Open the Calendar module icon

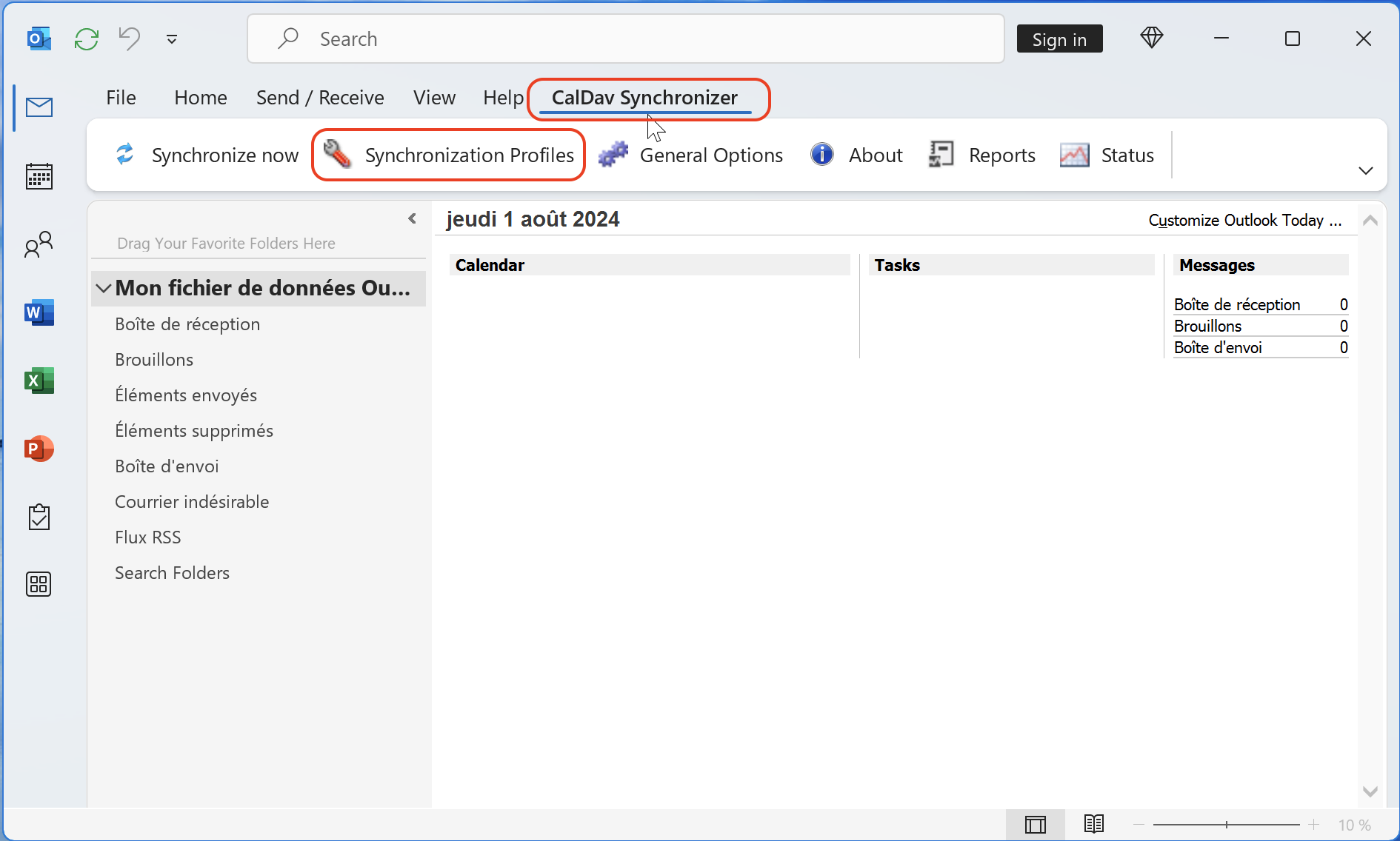(x=39, y=176)
